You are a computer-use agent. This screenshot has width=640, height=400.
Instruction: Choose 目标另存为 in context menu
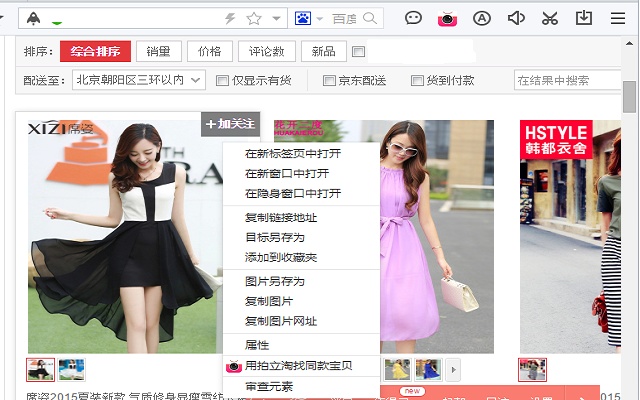pos(301,238)
